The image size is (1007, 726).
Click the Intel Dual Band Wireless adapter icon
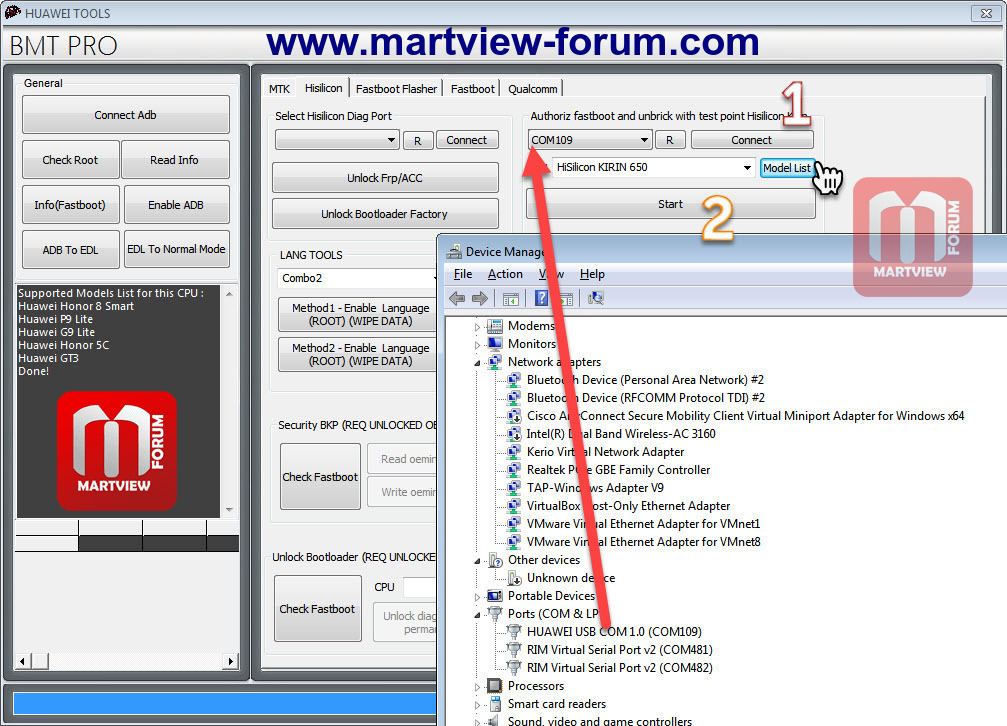(x=514, y=434)
